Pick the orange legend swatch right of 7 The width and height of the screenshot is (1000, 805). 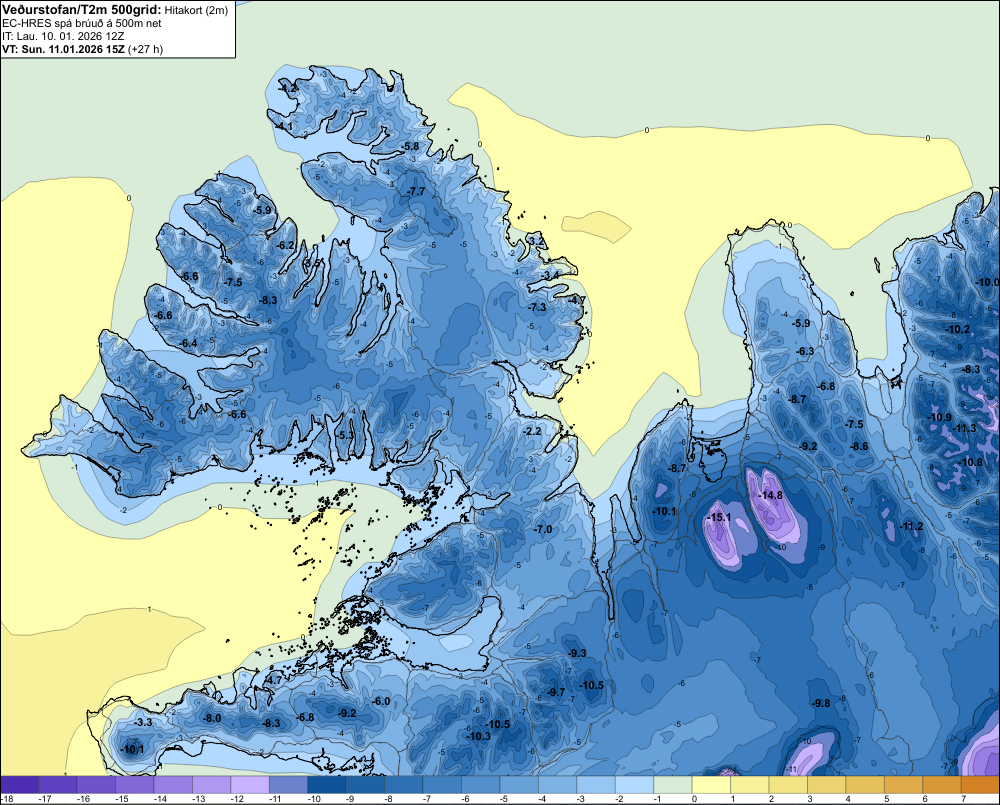[x=980, y=784]
